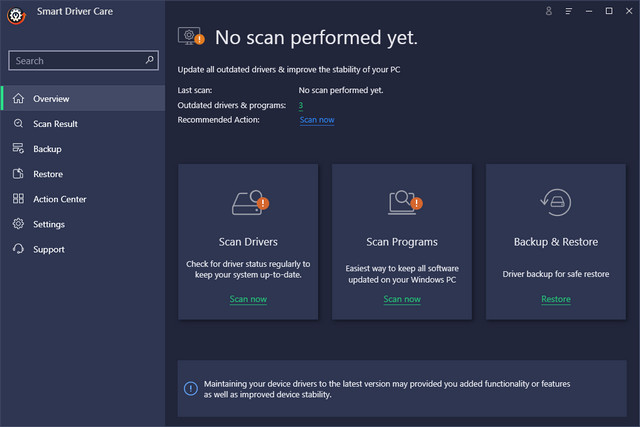This screenshot has width=640, height=427.
Task: Open Settings in the sidebar
Action: [x=49, y=224]
